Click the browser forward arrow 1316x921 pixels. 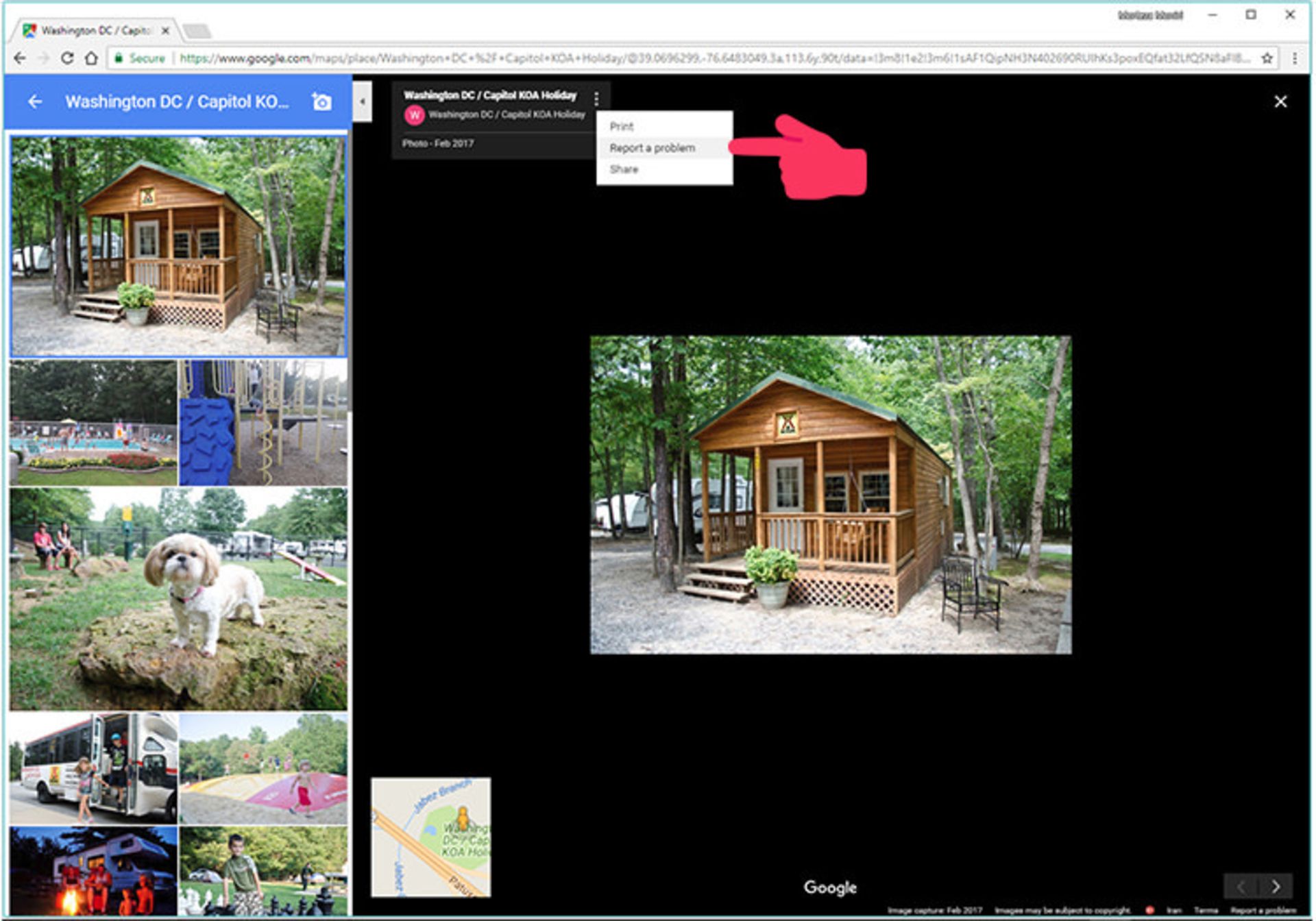43,58
